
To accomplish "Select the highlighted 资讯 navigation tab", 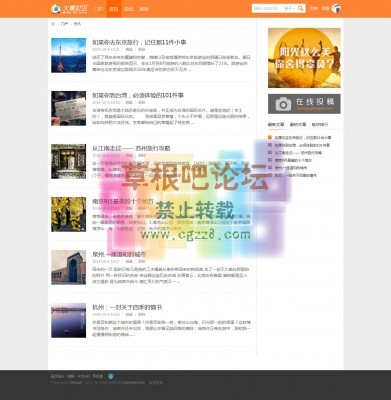I will point(114,9).
